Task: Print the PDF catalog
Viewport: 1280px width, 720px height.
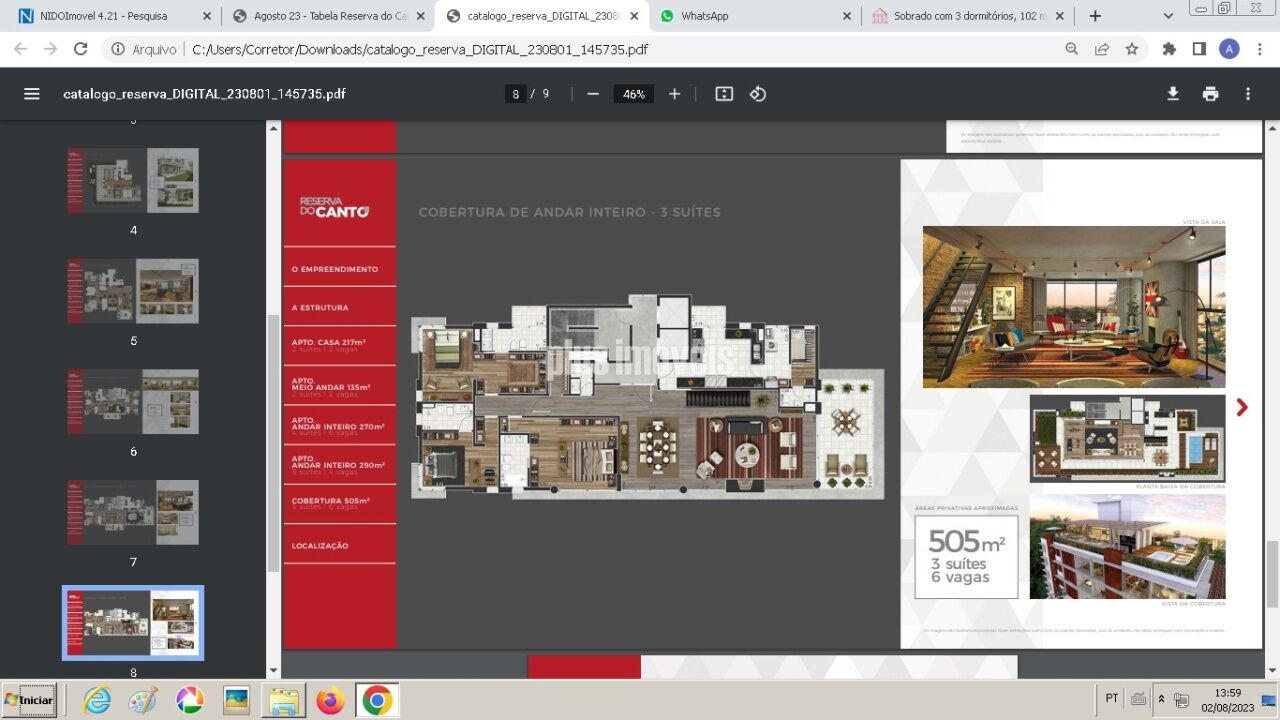Action: coord(1210,94)
